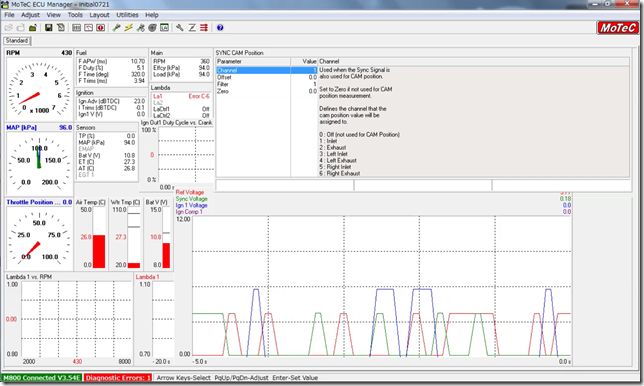Open the Utilities menu

pos(127,15)
